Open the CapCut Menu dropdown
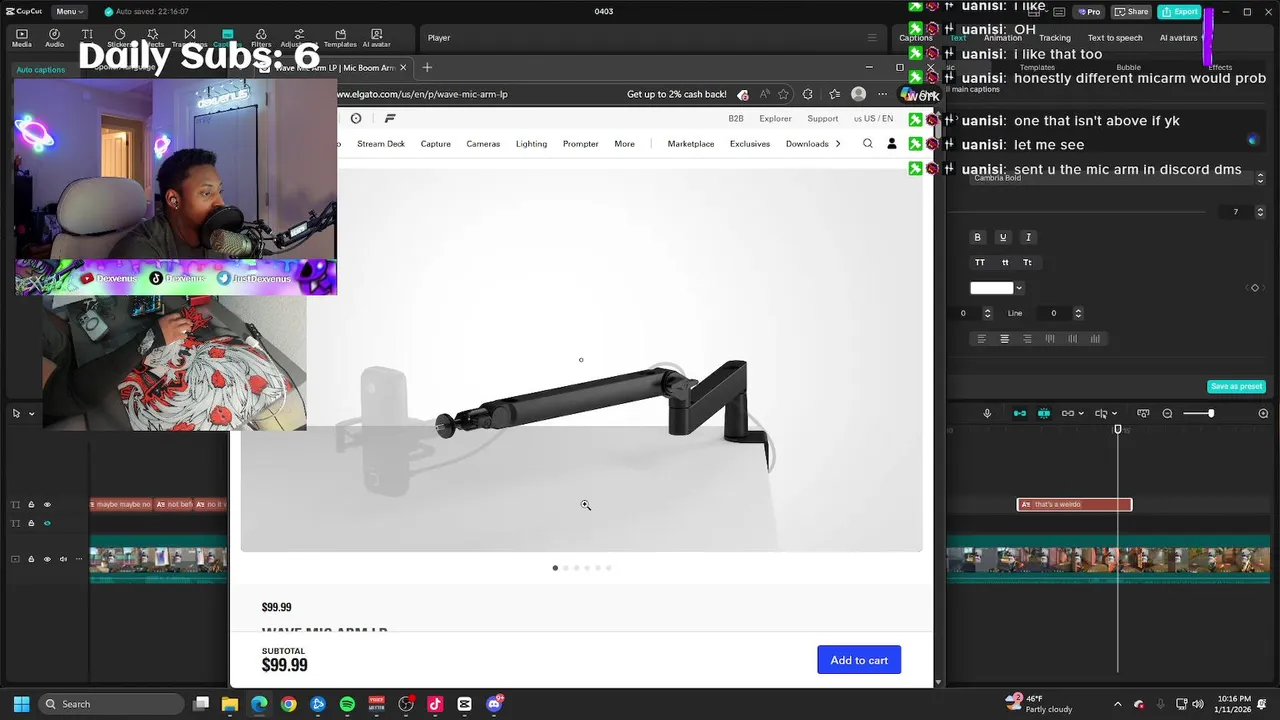Image resolution: width=1280 pixels, height=720 pixels. (69, 11)
